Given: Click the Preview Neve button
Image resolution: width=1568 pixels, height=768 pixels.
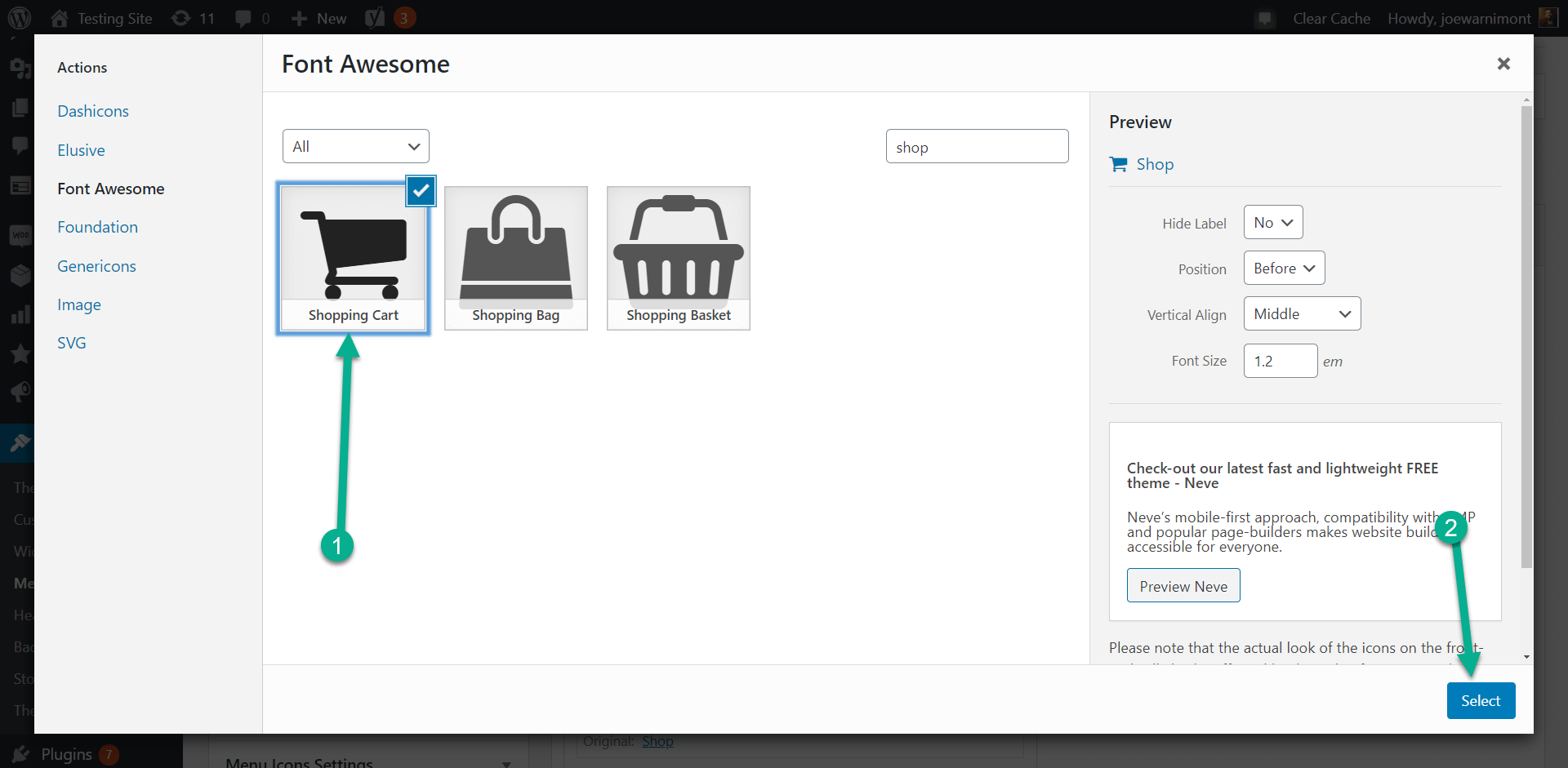Looking at the screenshot, I should tap(1183, 585).
